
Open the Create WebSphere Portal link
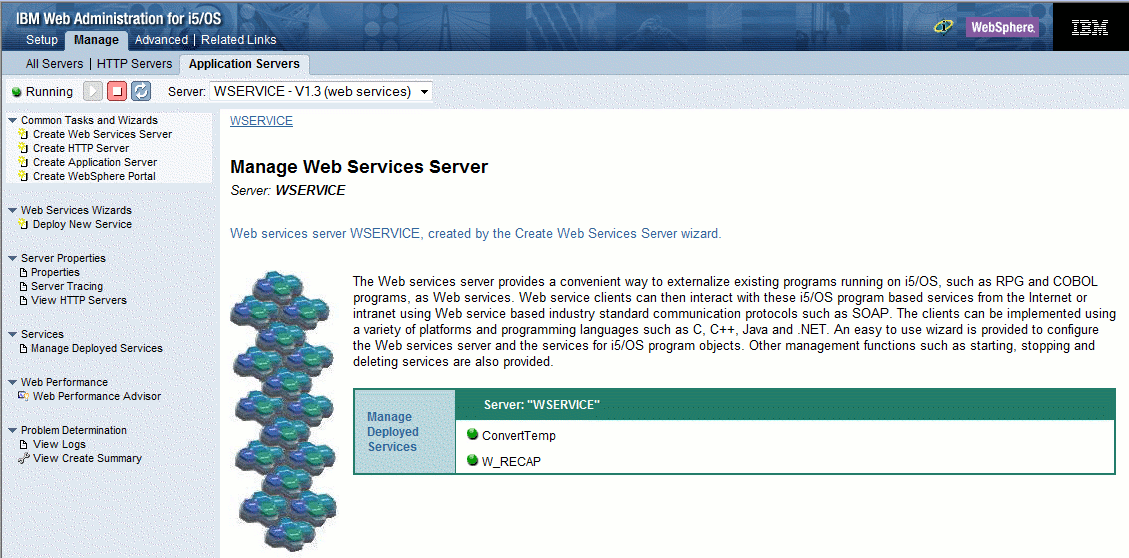[94, 176]
